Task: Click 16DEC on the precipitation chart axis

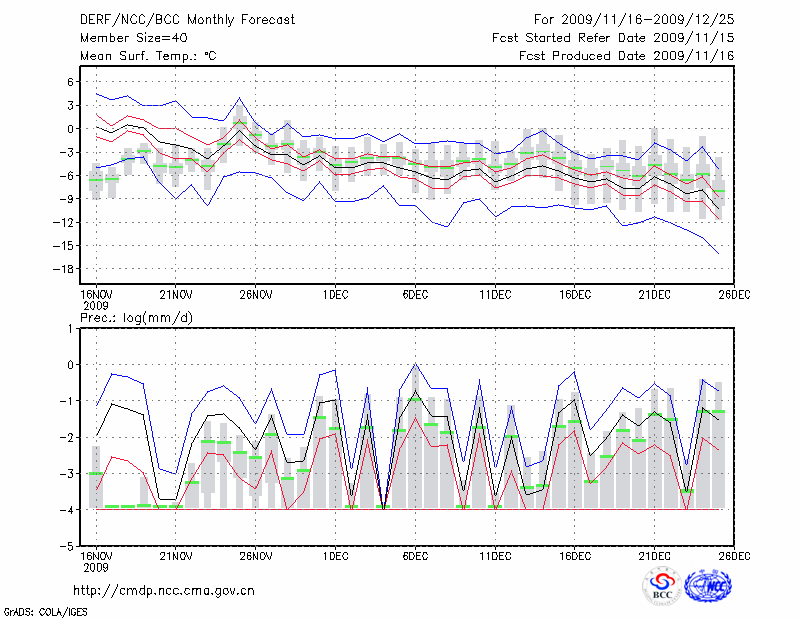Action: (575, 555)
